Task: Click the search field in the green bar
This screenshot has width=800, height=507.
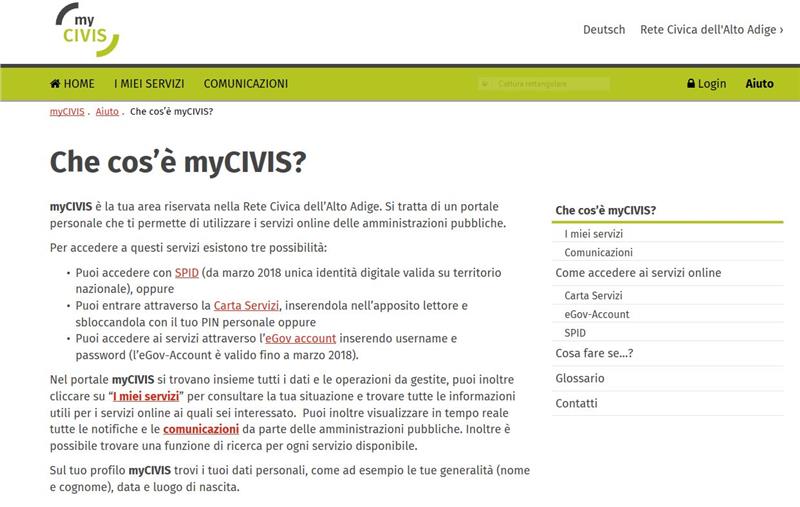Action: 550,84
